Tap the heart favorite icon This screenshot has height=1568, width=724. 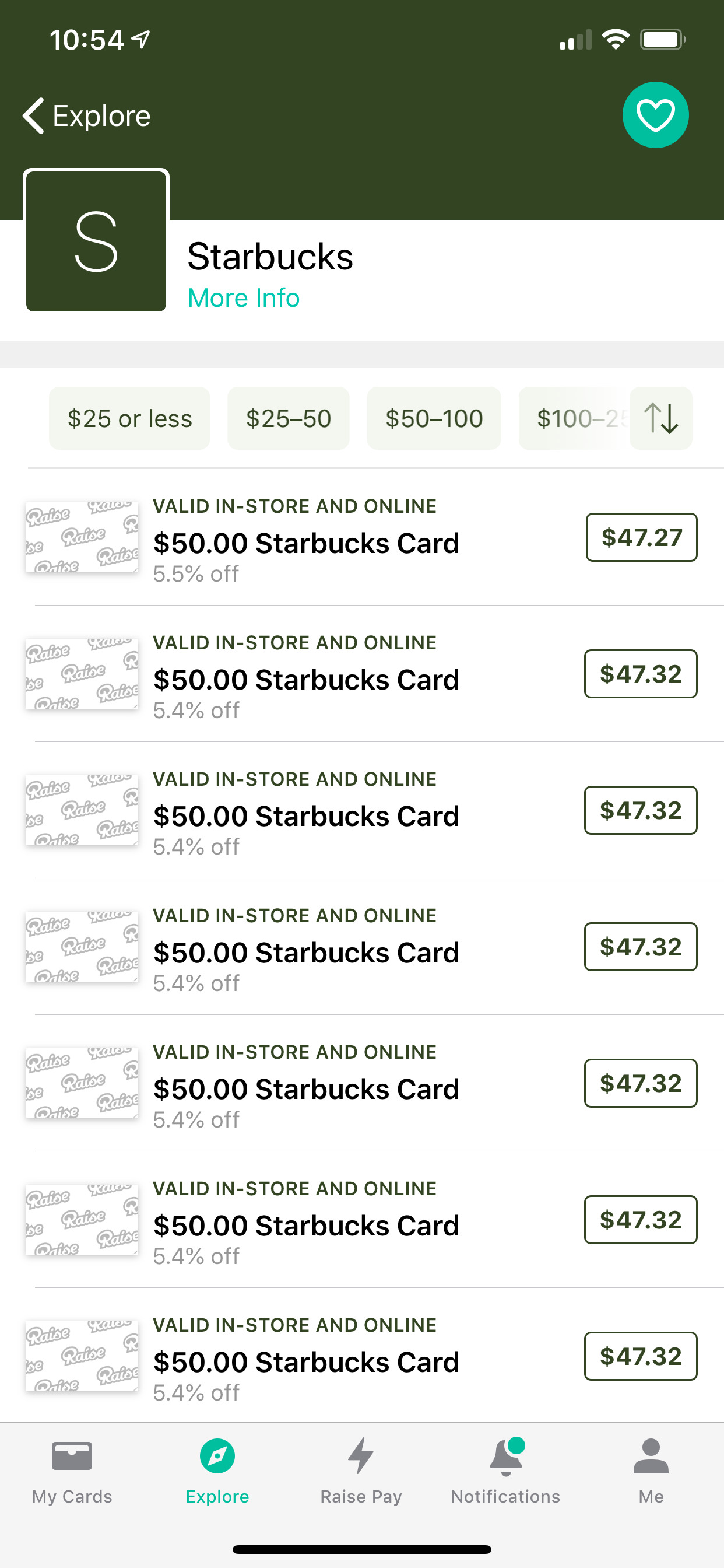[x=655, y=115]
